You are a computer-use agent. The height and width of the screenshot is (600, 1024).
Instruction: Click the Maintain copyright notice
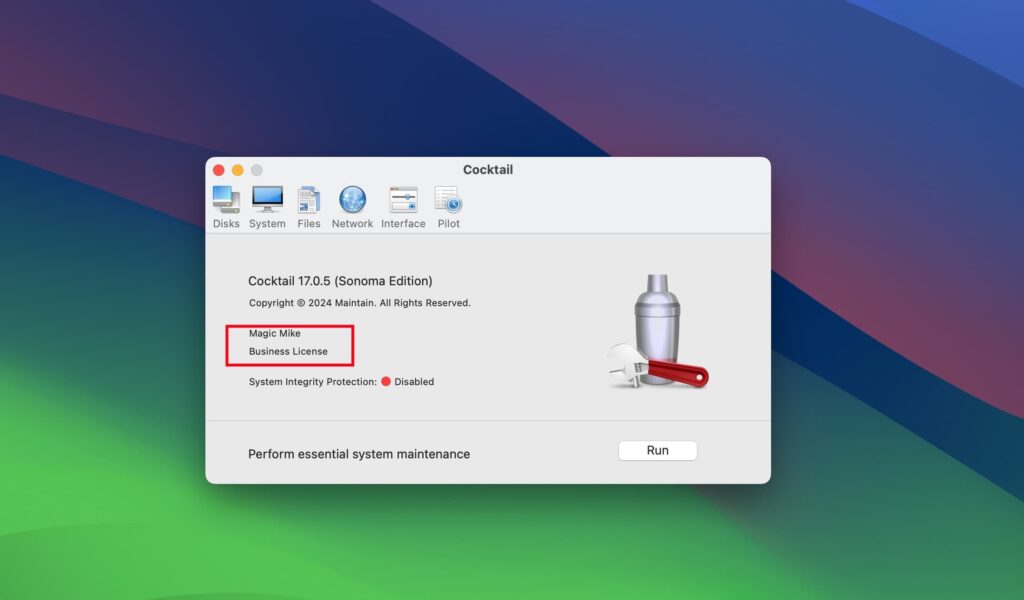[359, 302]
